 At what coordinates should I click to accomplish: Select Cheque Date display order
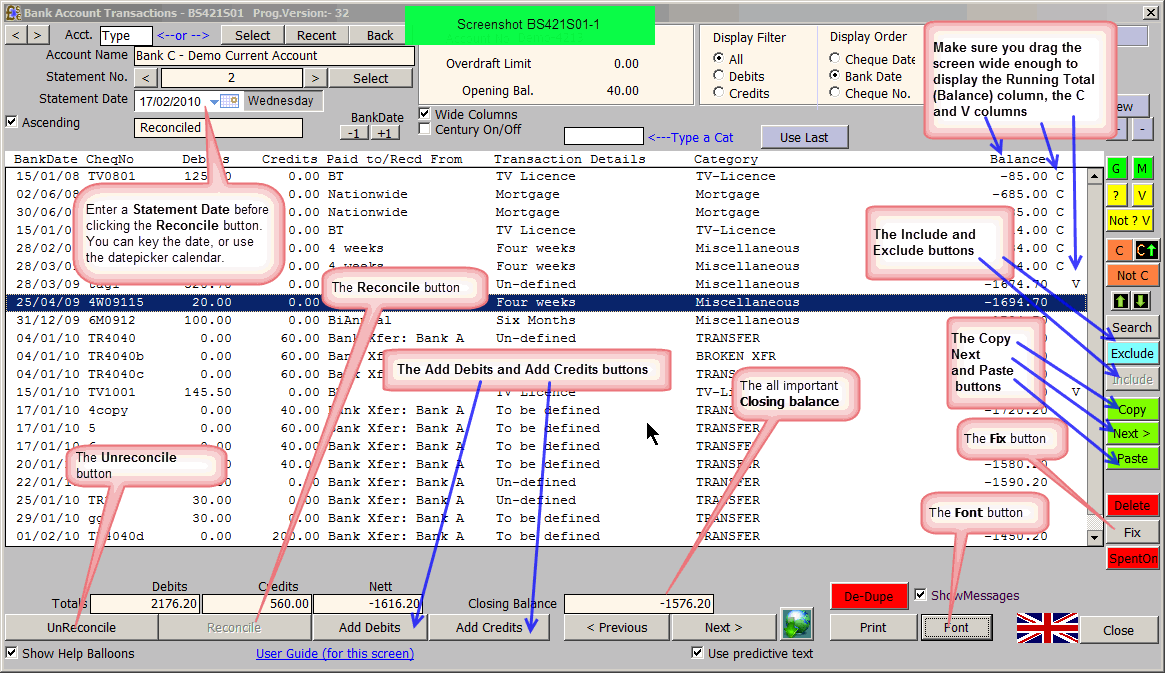pos(836,59)
